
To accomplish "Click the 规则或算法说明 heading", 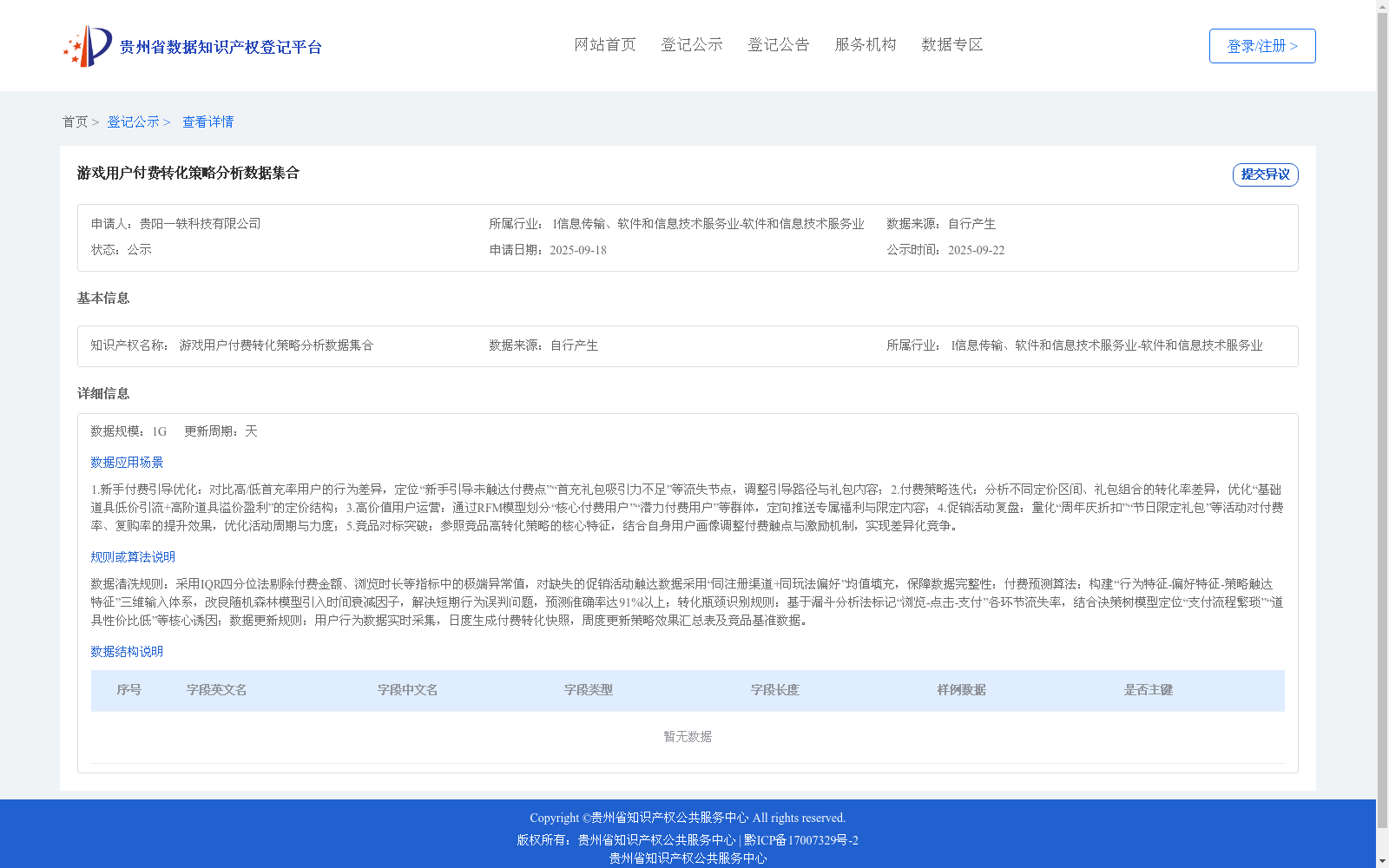I will coord(133,557).
